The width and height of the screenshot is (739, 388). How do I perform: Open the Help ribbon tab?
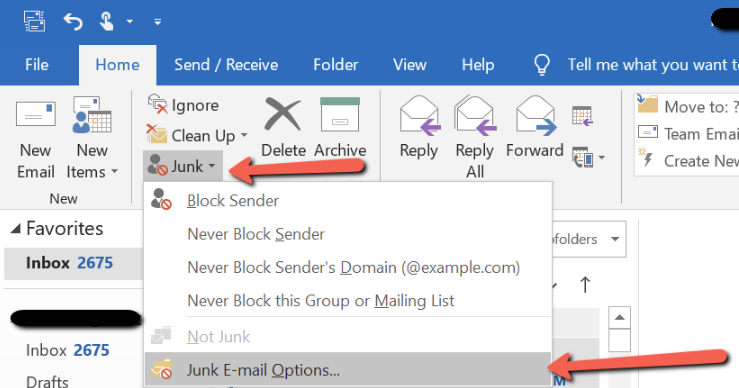pyautogui.click(x=478, y=65)
